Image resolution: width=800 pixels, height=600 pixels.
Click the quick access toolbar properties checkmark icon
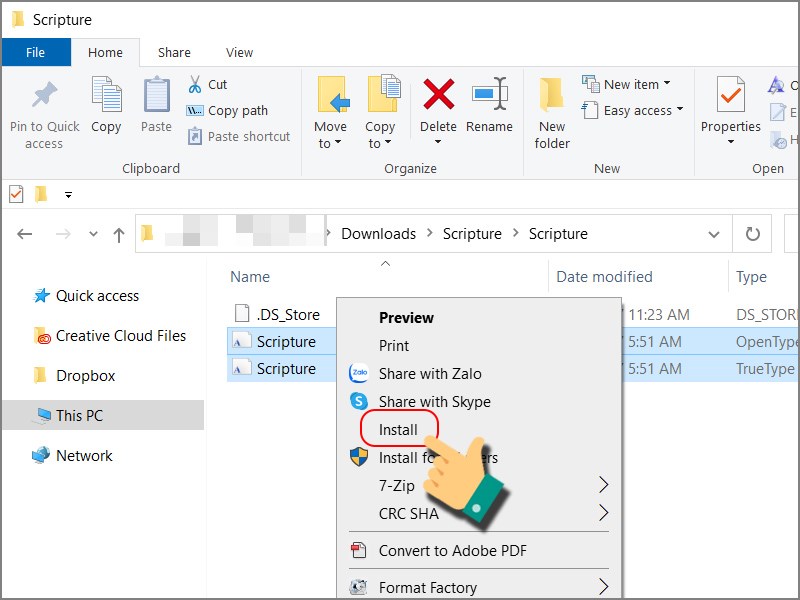click(x=16, y=194)
